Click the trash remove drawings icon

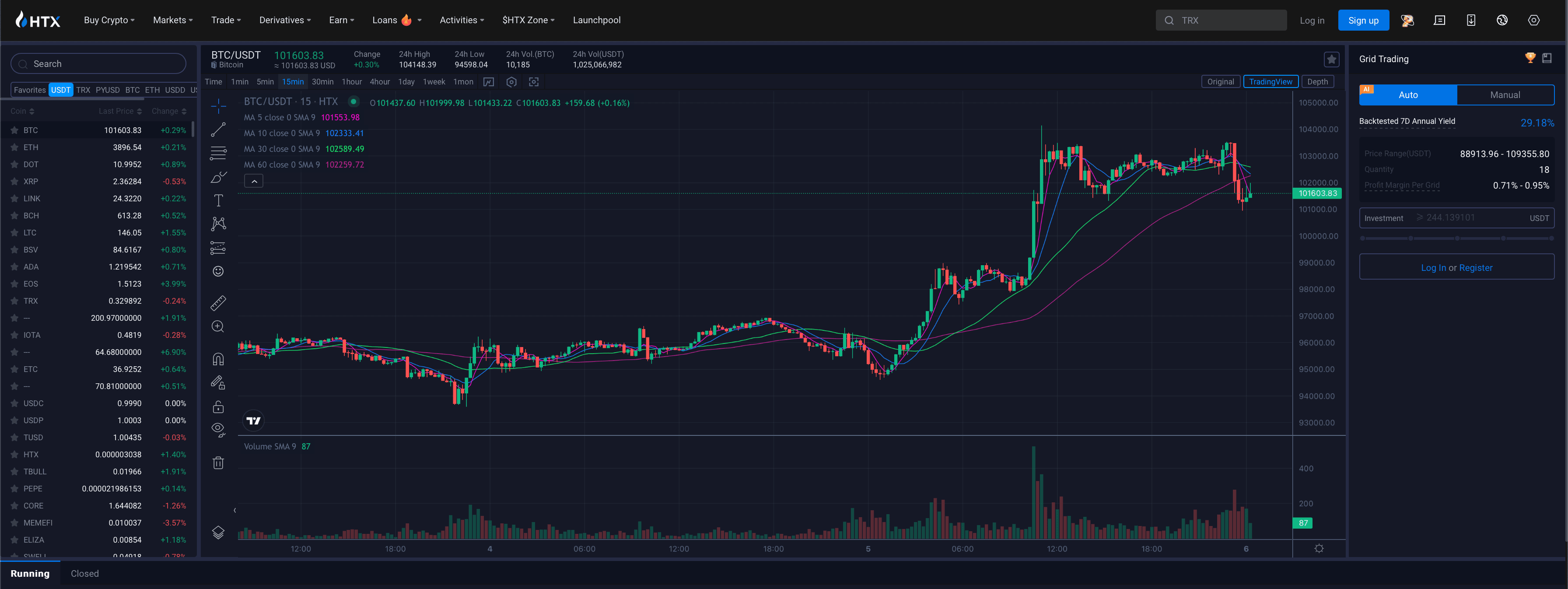coord(218,463)
